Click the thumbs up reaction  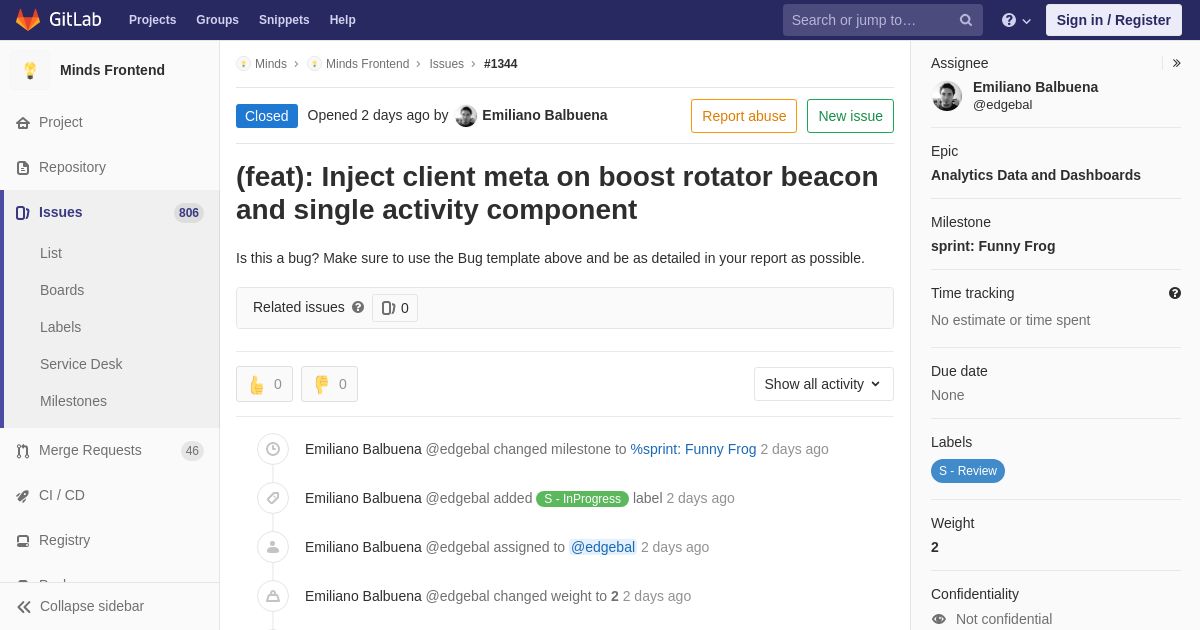coord(265,384)
